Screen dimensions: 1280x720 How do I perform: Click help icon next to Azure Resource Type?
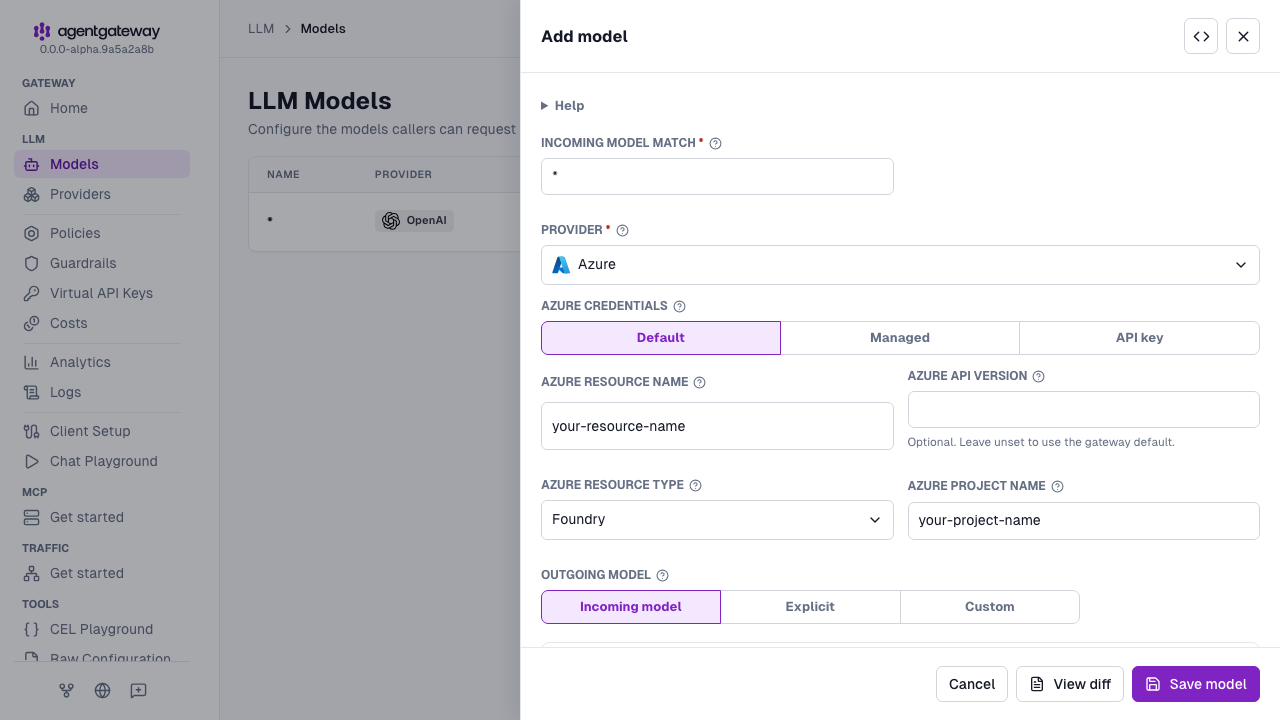[695, 485]
